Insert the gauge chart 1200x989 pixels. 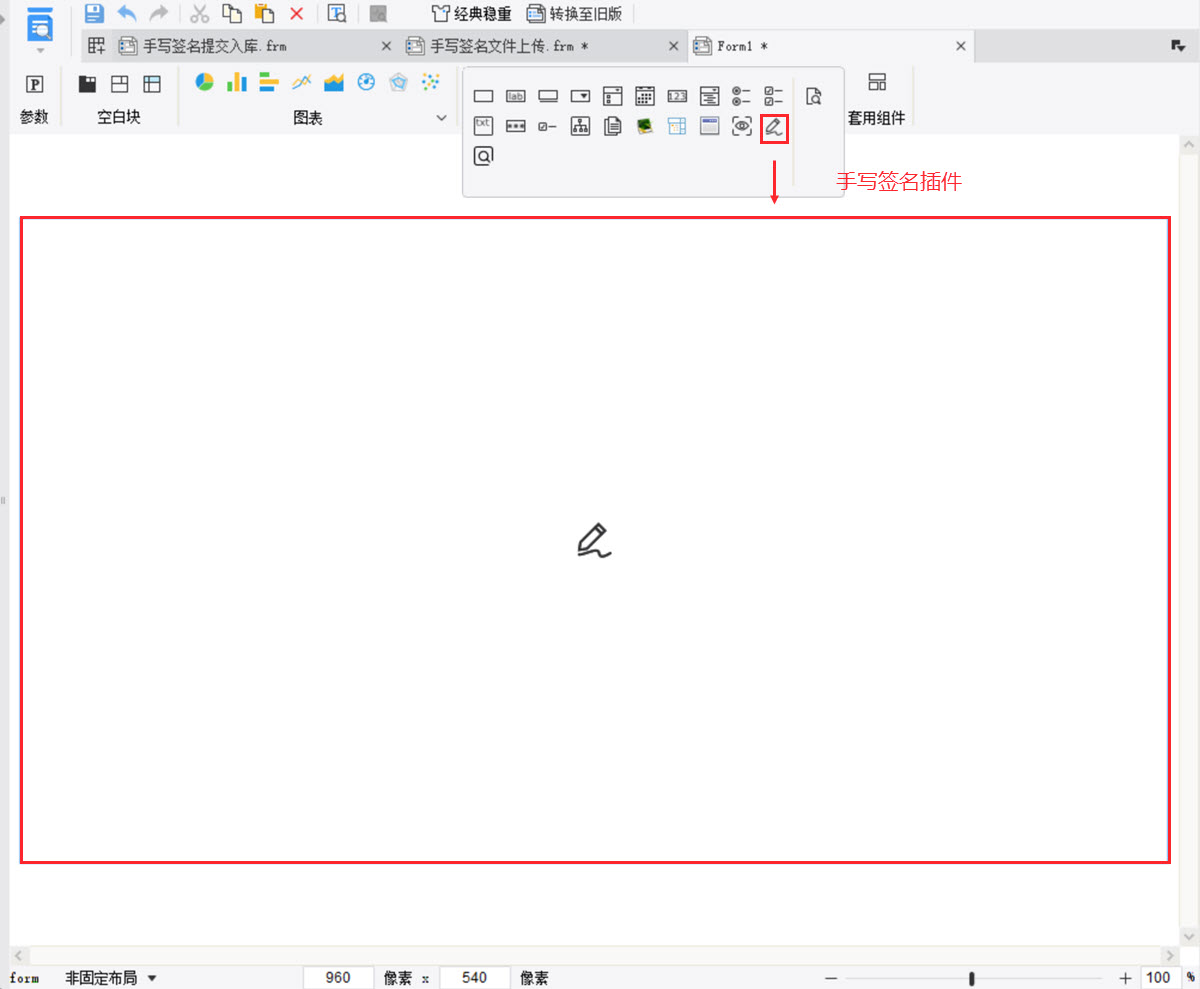[x=366, y=82]
